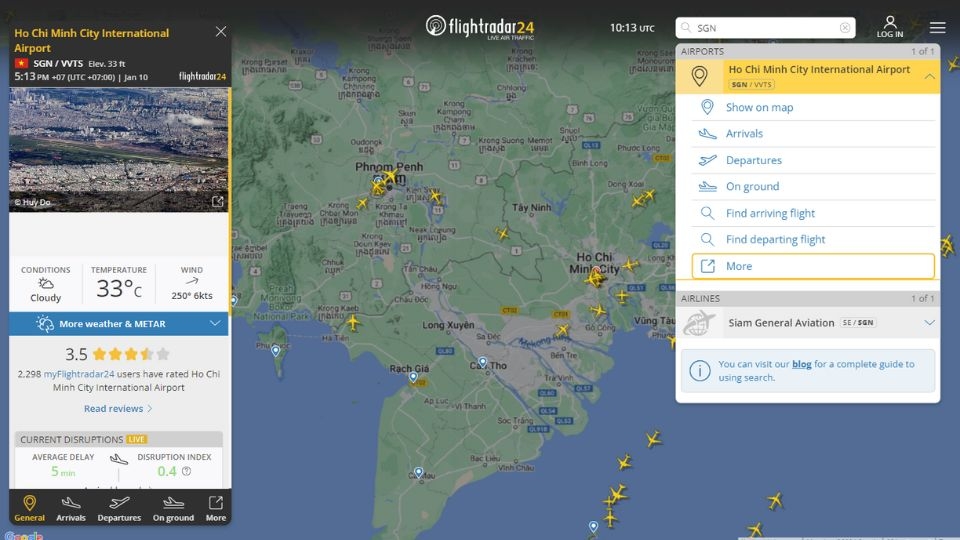
Task: Select Departures in search dropdown
Action: [x=813, y=160]
